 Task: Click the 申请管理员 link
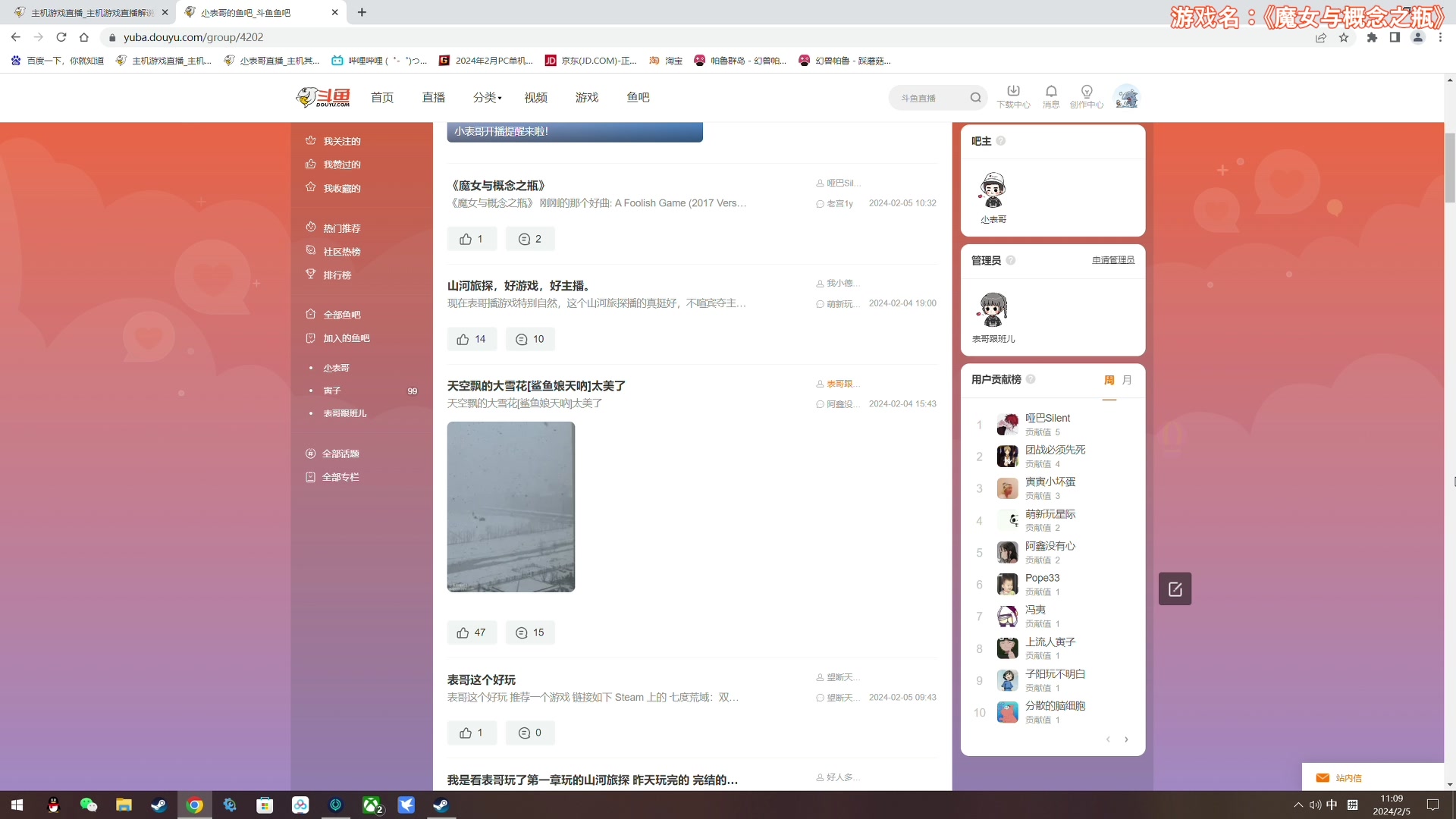(x=1112, y=259)
